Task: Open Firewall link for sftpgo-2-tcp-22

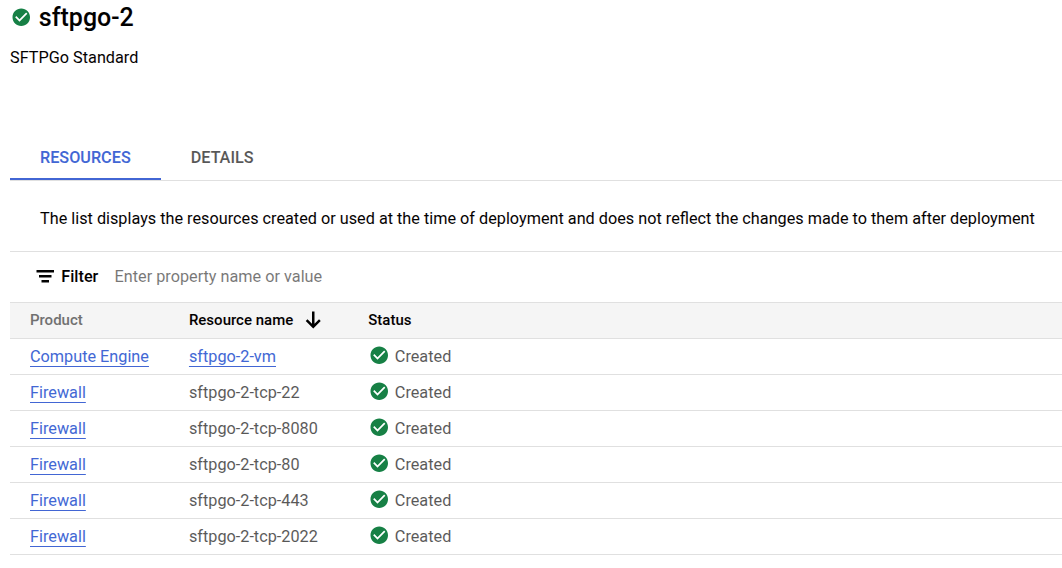Action: [x=58, y=392]
